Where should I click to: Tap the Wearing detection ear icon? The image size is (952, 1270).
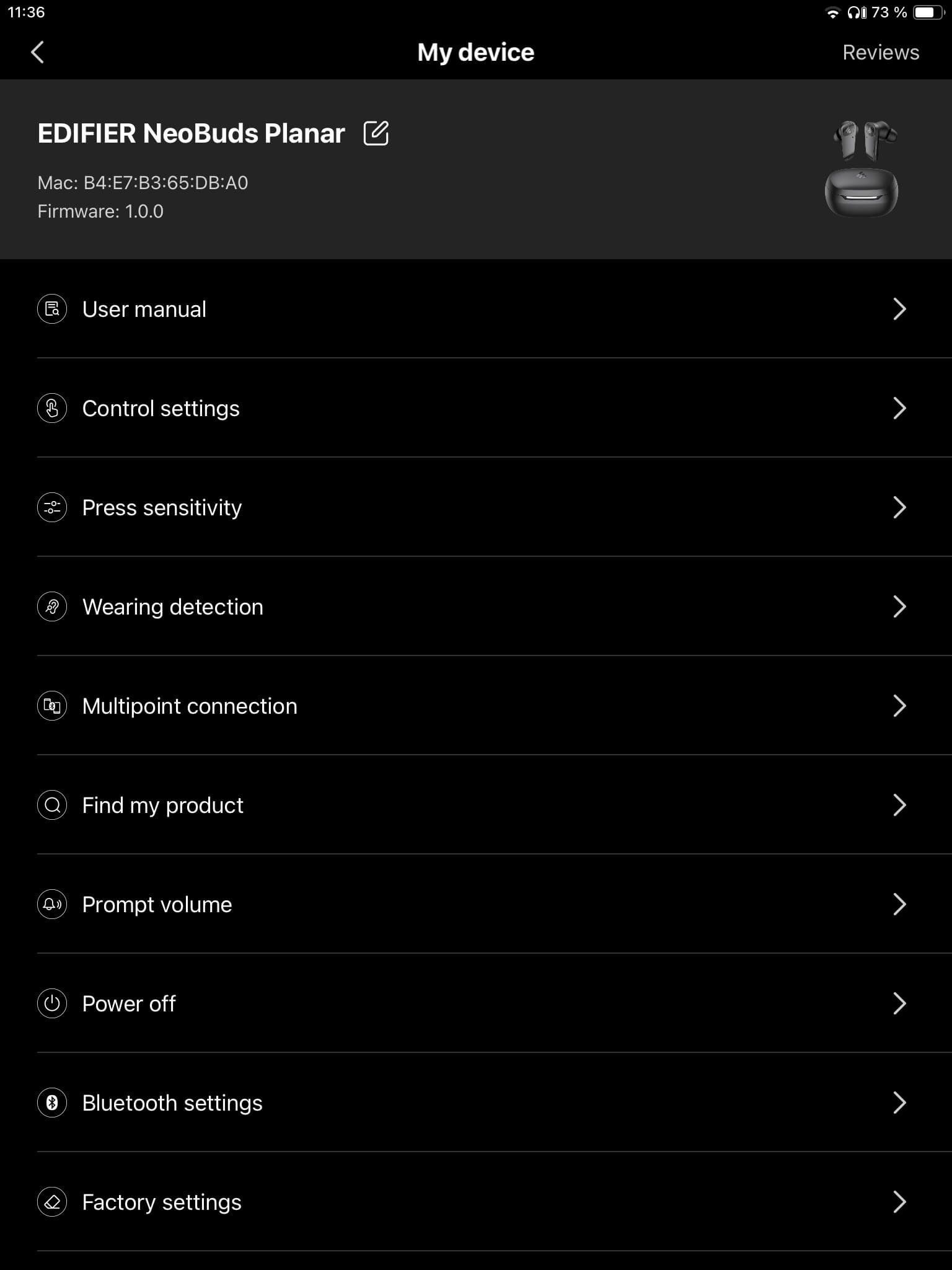tap(52, 606)
